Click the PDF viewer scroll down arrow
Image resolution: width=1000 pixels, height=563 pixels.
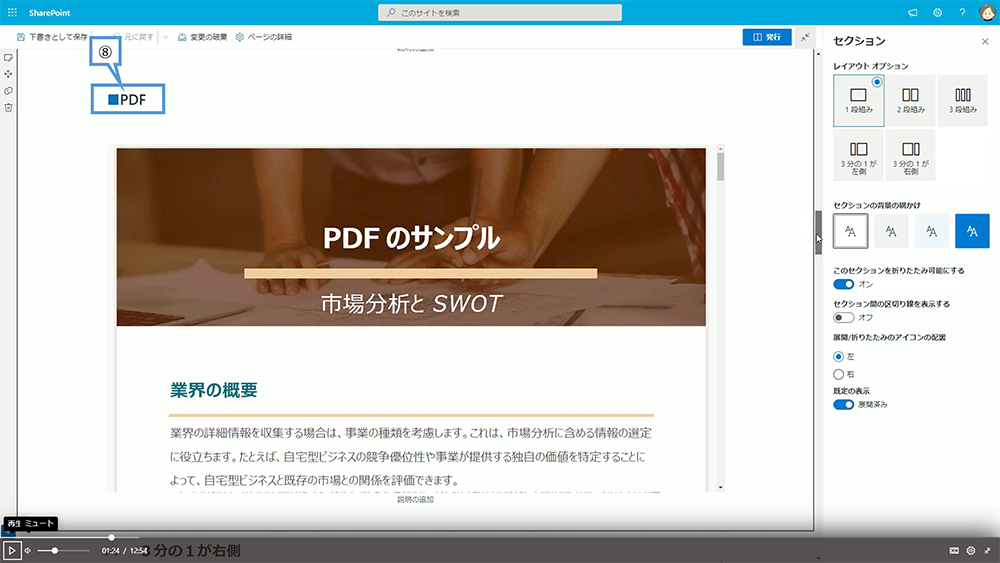coord(721,488)
